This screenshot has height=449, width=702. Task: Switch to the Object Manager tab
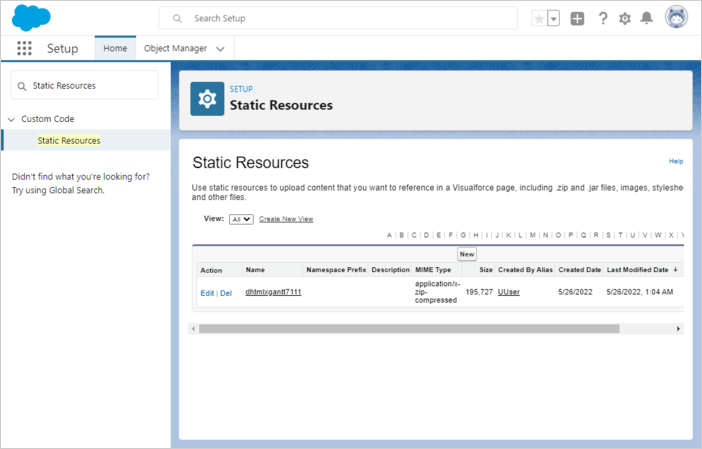point(175,48)
